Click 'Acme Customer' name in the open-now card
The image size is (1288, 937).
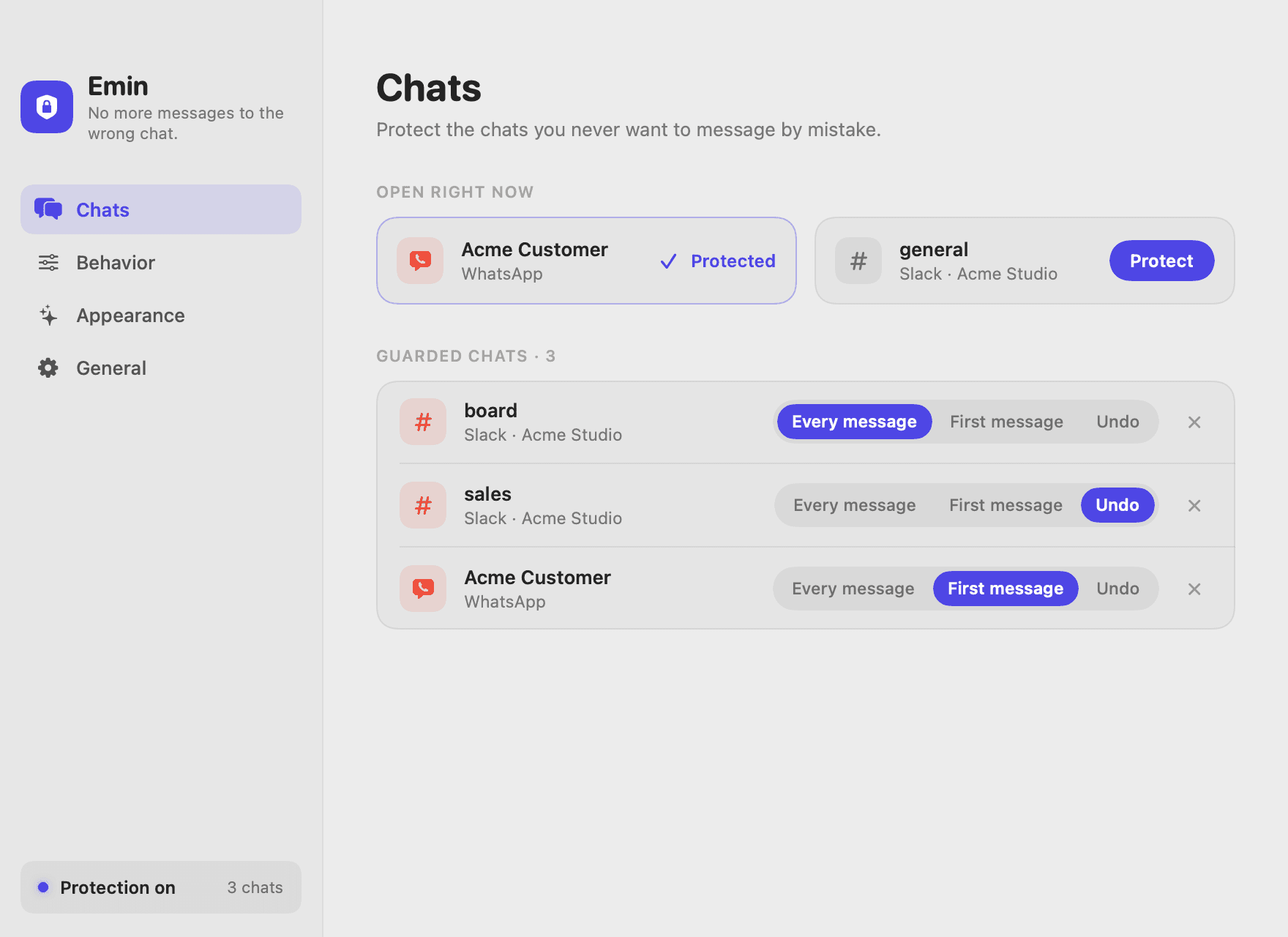click(534, 250)
